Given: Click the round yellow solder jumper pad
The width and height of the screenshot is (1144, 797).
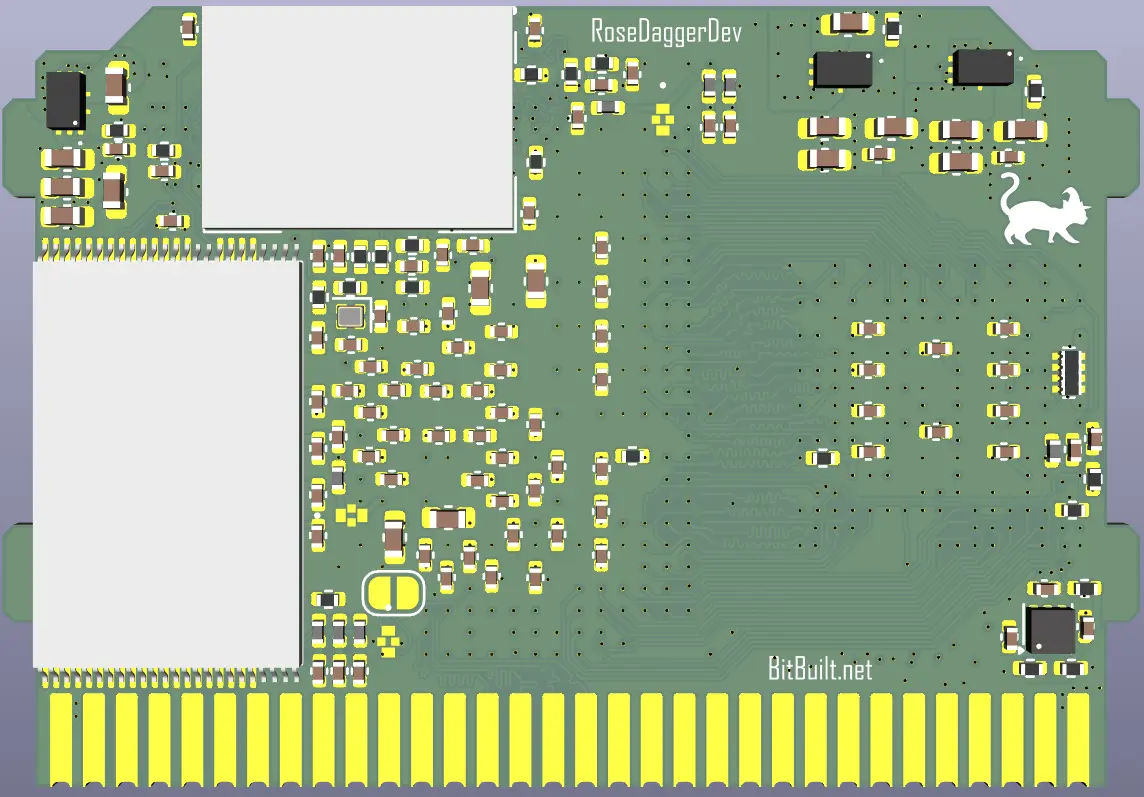Looking at the screenshot, I should point(393,593).
